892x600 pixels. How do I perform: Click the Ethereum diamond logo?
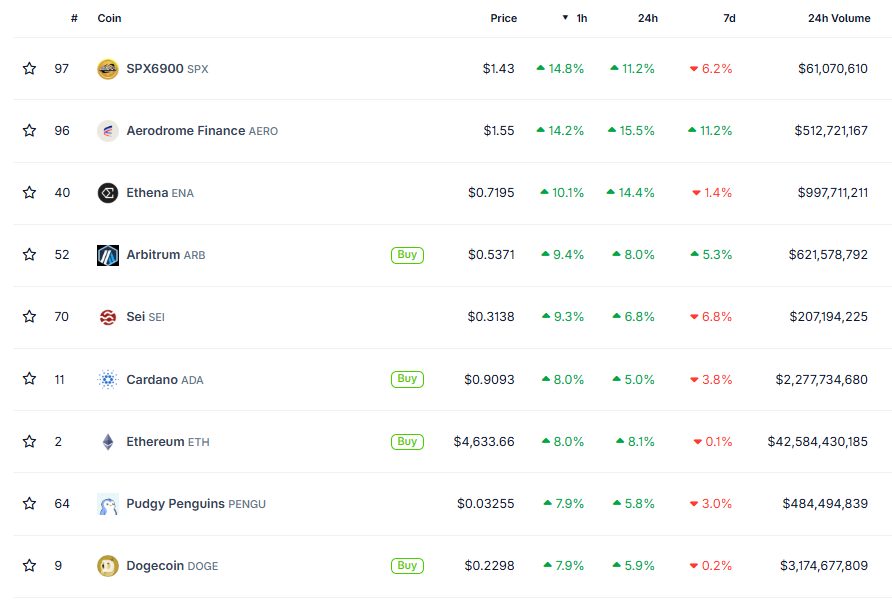(x=108, y=442)
